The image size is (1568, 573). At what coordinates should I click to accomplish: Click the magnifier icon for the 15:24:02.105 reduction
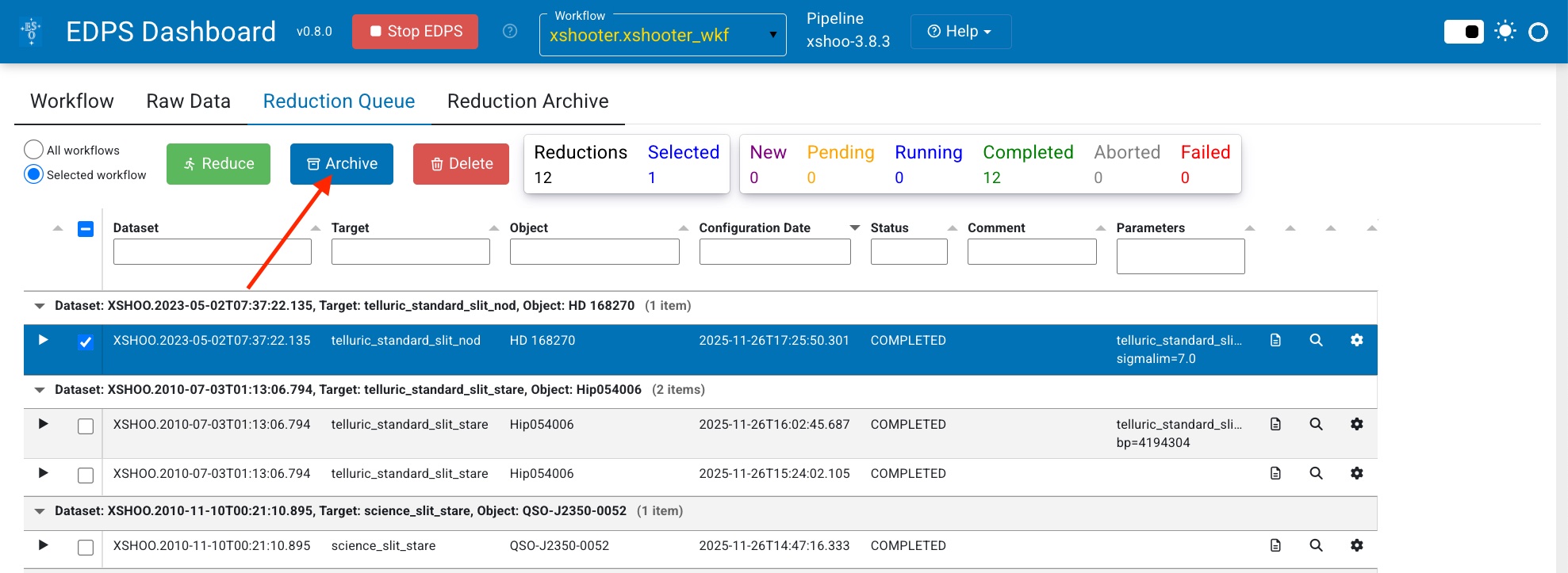(x=1316, y=473)
